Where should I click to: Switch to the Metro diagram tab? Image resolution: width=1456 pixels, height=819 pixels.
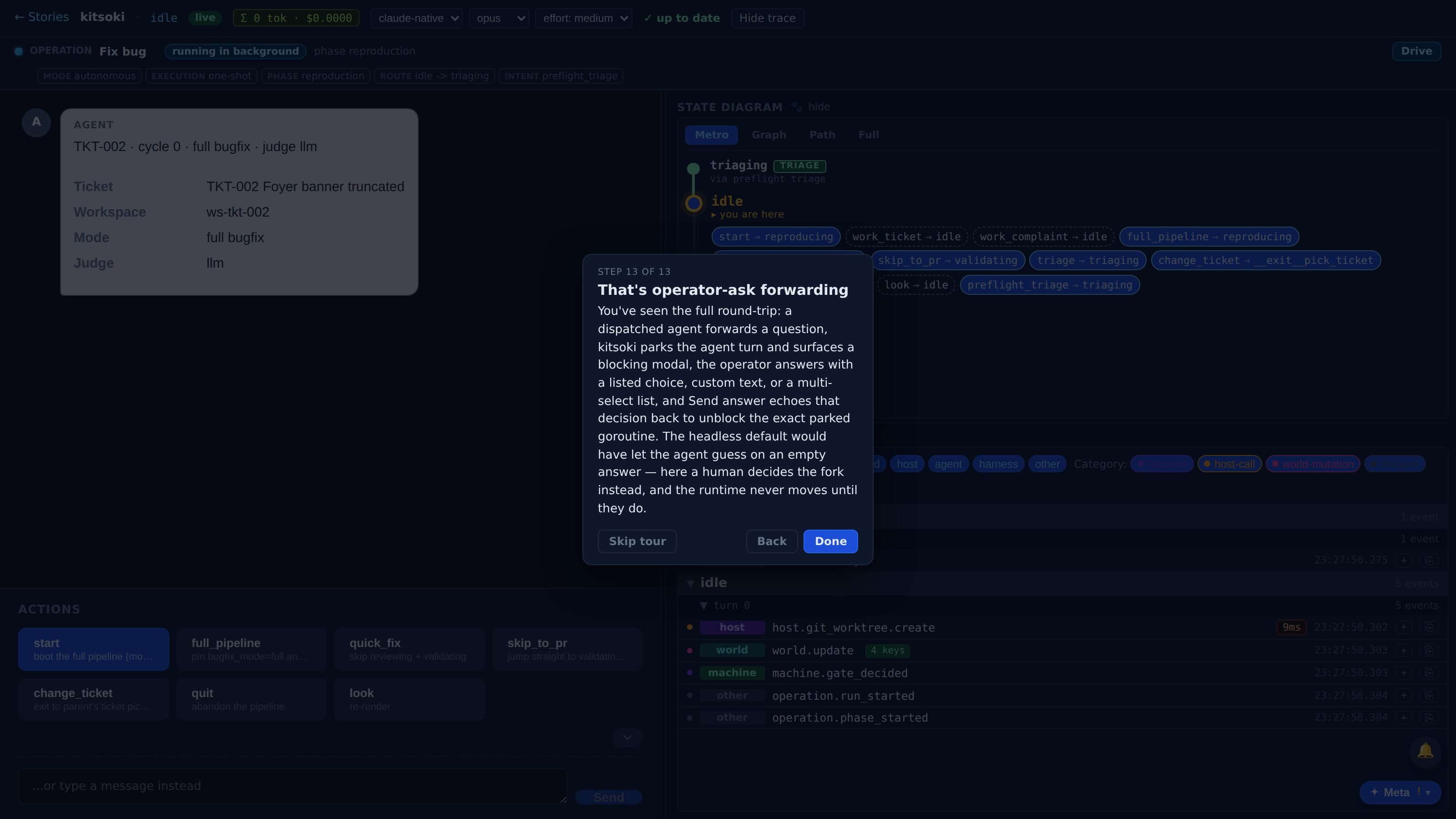711,135
